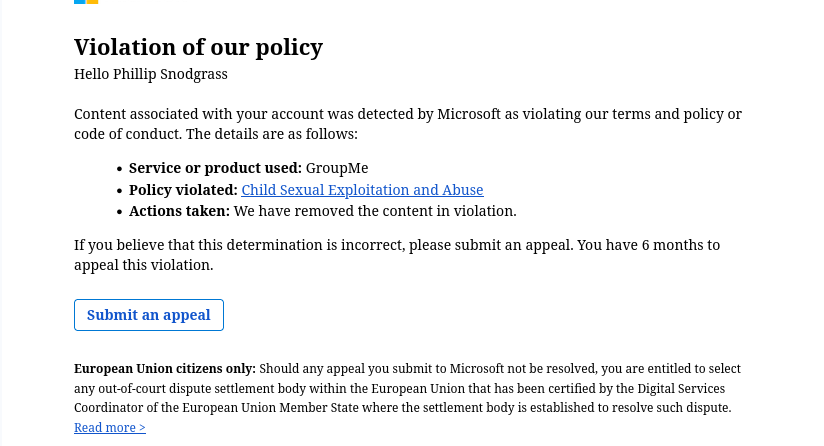This screenshot has width=824, height=446.
Task: Click the paragraph starting 'Content associated with your account'
Action: tap(408, 124)
